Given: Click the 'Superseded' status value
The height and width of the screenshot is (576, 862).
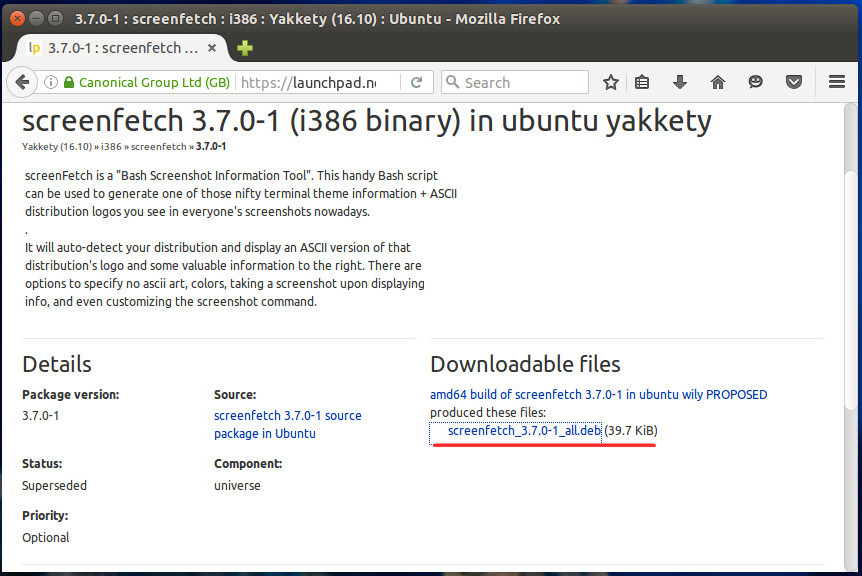Looking at the screenshot, I should [54, 486].
